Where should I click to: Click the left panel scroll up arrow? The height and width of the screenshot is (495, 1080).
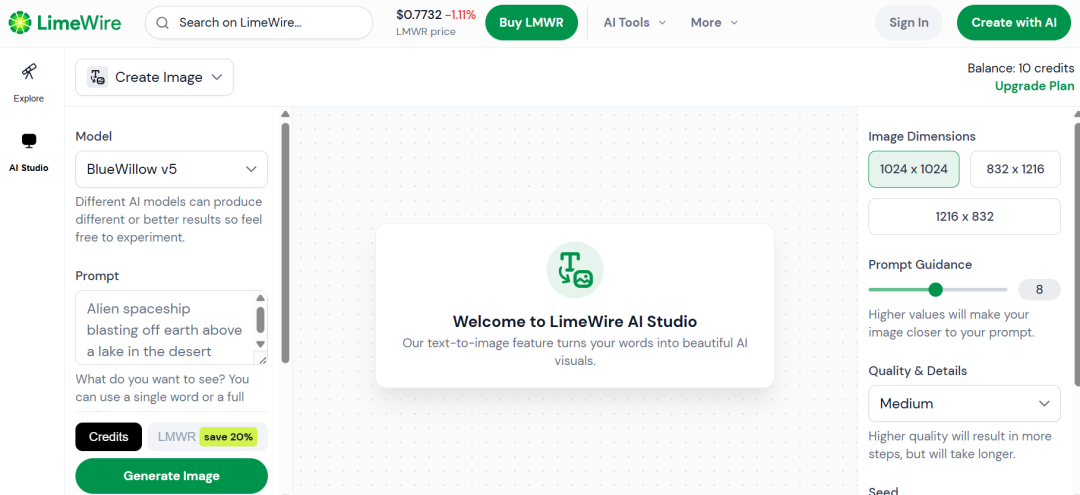tap(285, 114)
